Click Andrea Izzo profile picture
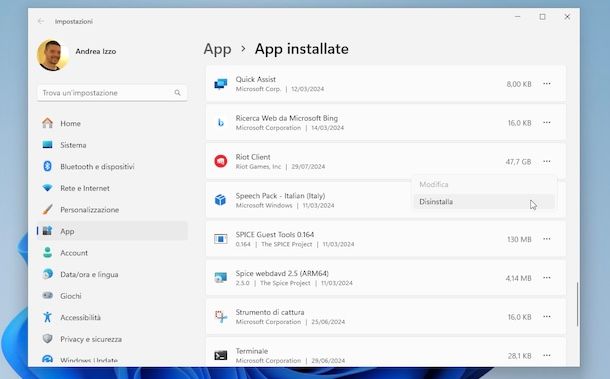610x379 pixels. click(x=52, y=55)
